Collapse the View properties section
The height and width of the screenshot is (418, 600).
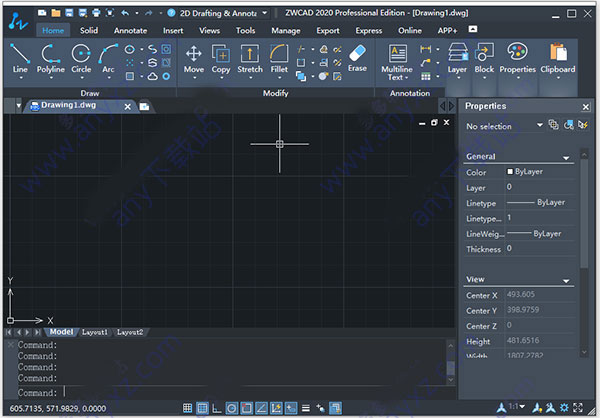point(566,281)
